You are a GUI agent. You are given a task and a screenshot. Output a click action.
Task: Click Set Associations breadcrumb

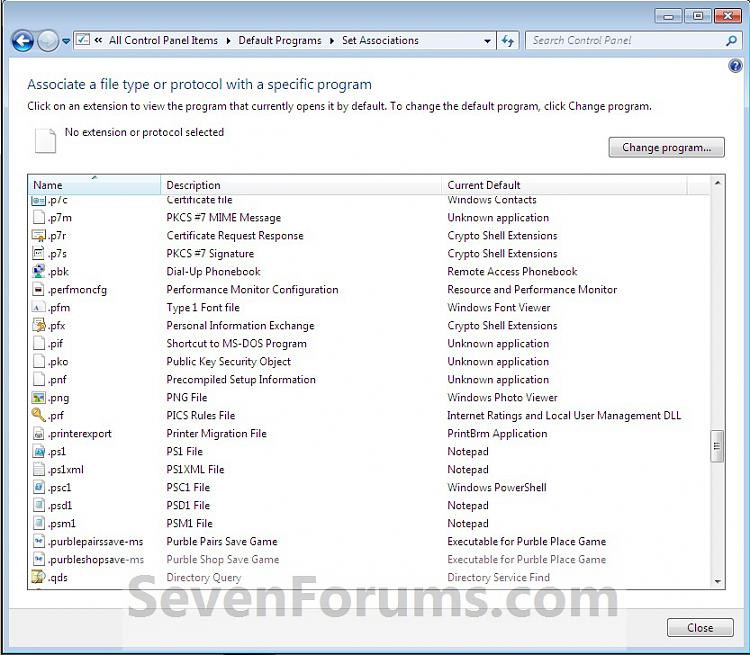pos(380,40)
